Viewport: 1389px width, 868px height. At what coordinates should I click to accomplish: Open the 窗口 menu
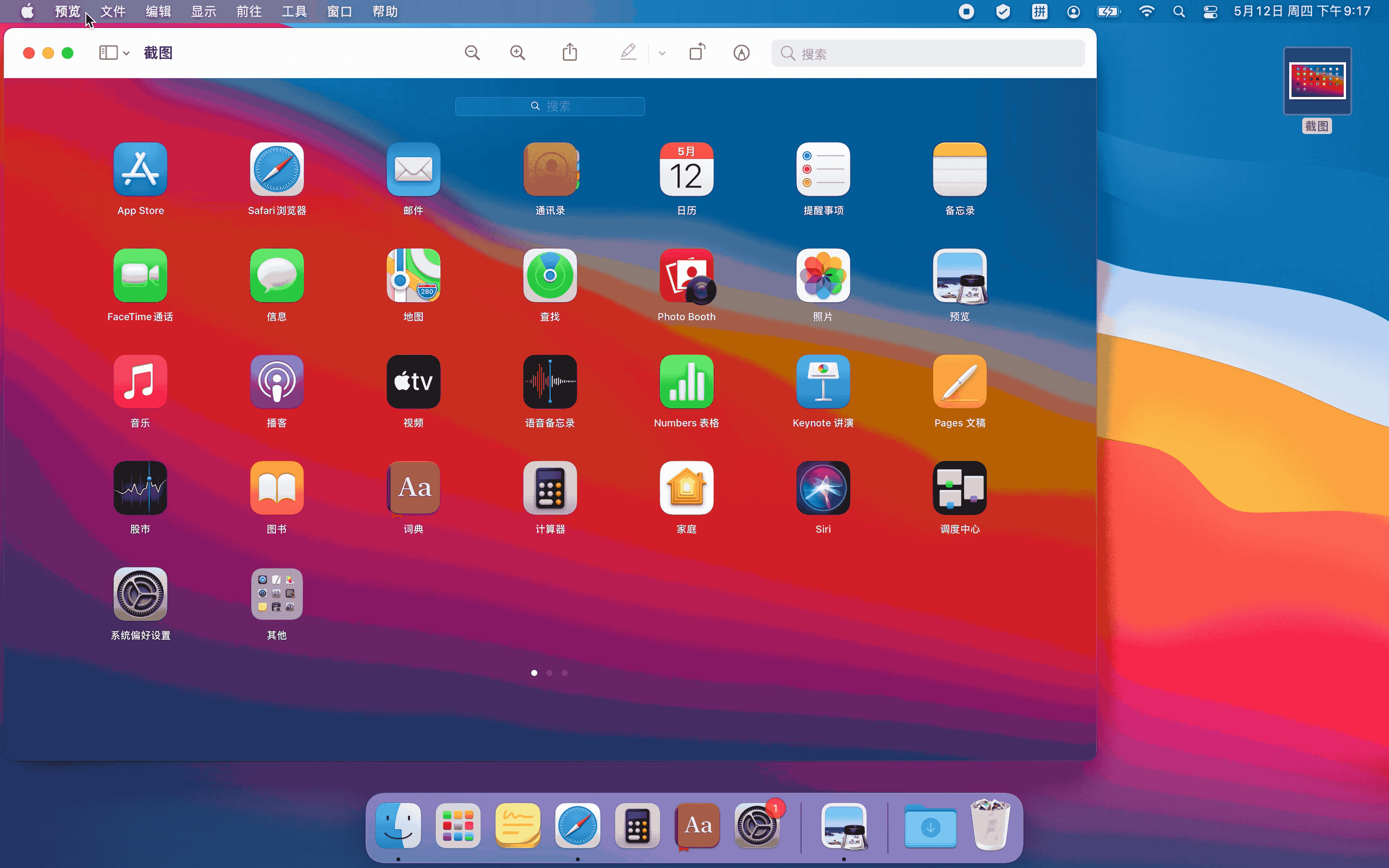(339, 12)
